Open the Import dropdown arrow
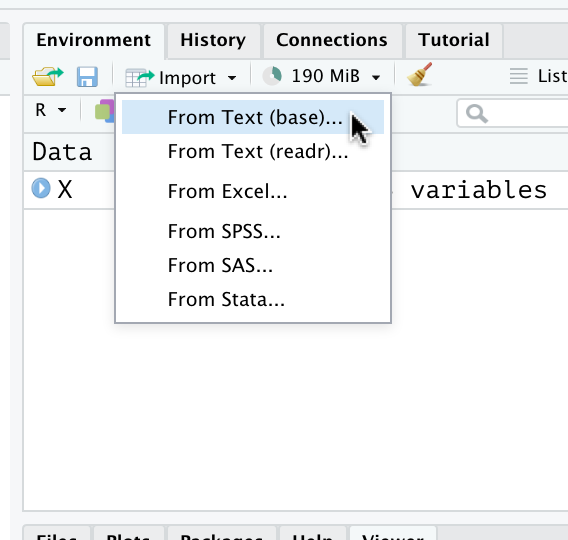 [x=232, y=78]
